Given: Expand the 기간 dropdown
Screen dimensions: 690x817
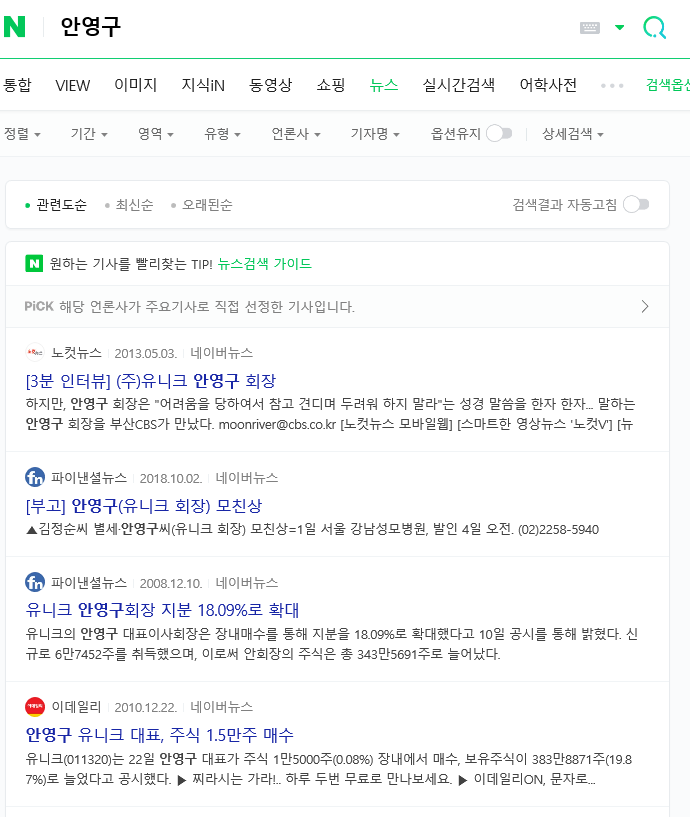Looking at the screenshot, I should click(x=89, y=134).
